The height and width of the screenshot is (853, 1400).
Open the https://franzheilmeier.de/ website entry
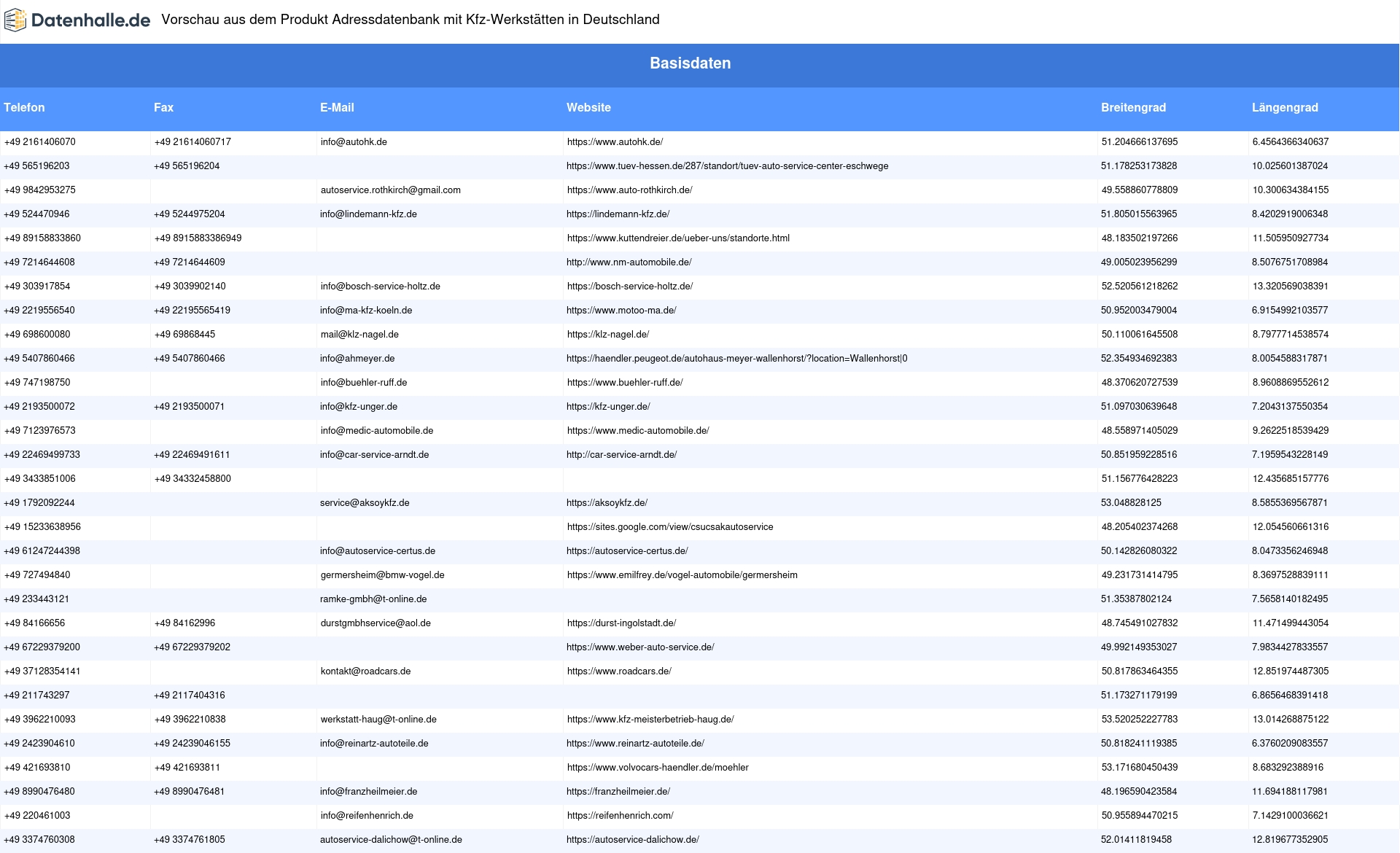pos(618,792)
